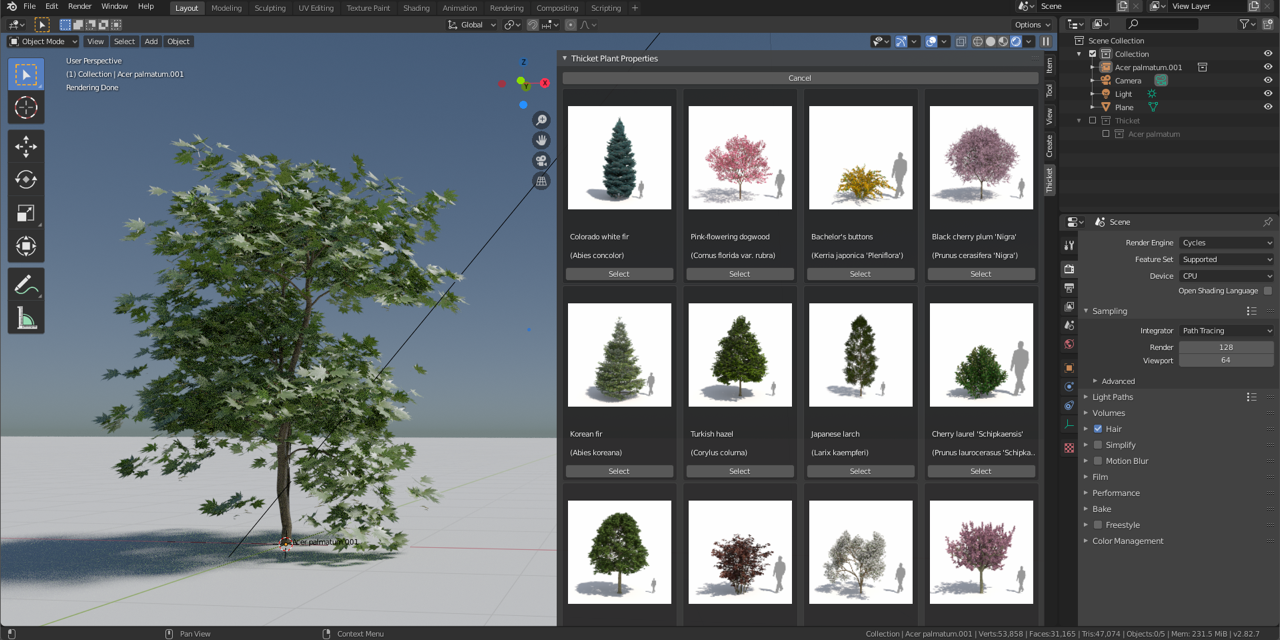Switch to the Sculpting workspace tab
Screen dimensions: 1280x640
point(269,8)
